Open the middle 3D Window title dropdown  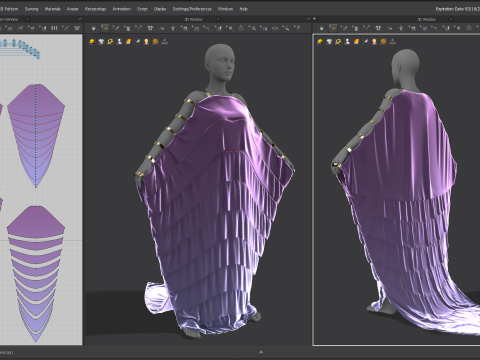click(x=218, y=19)
